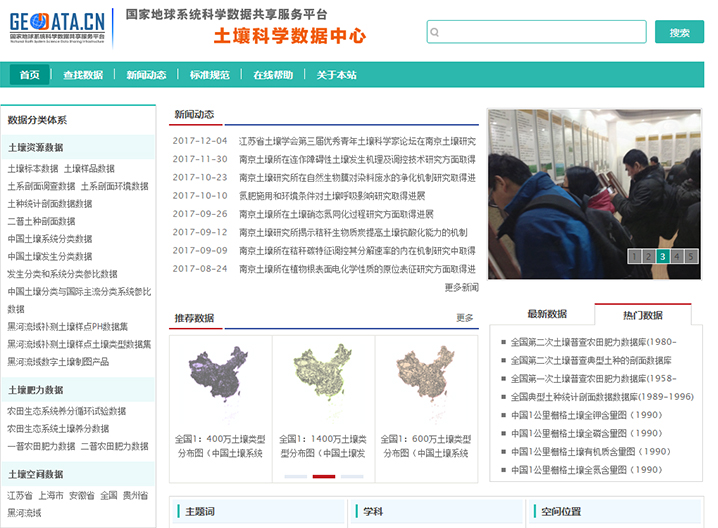Click the 空间位置 panel header

pos(614,511)
